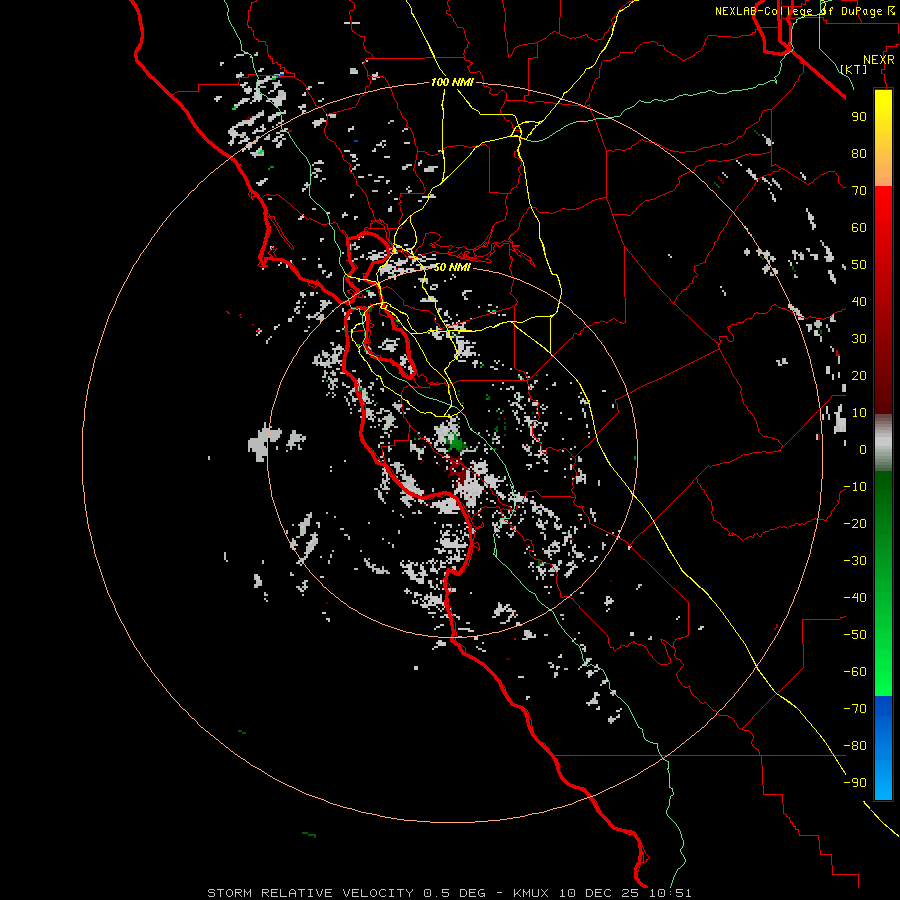
Task: Select the gray zero-velocity band on color scale
Action: click(x=883, y=443)
